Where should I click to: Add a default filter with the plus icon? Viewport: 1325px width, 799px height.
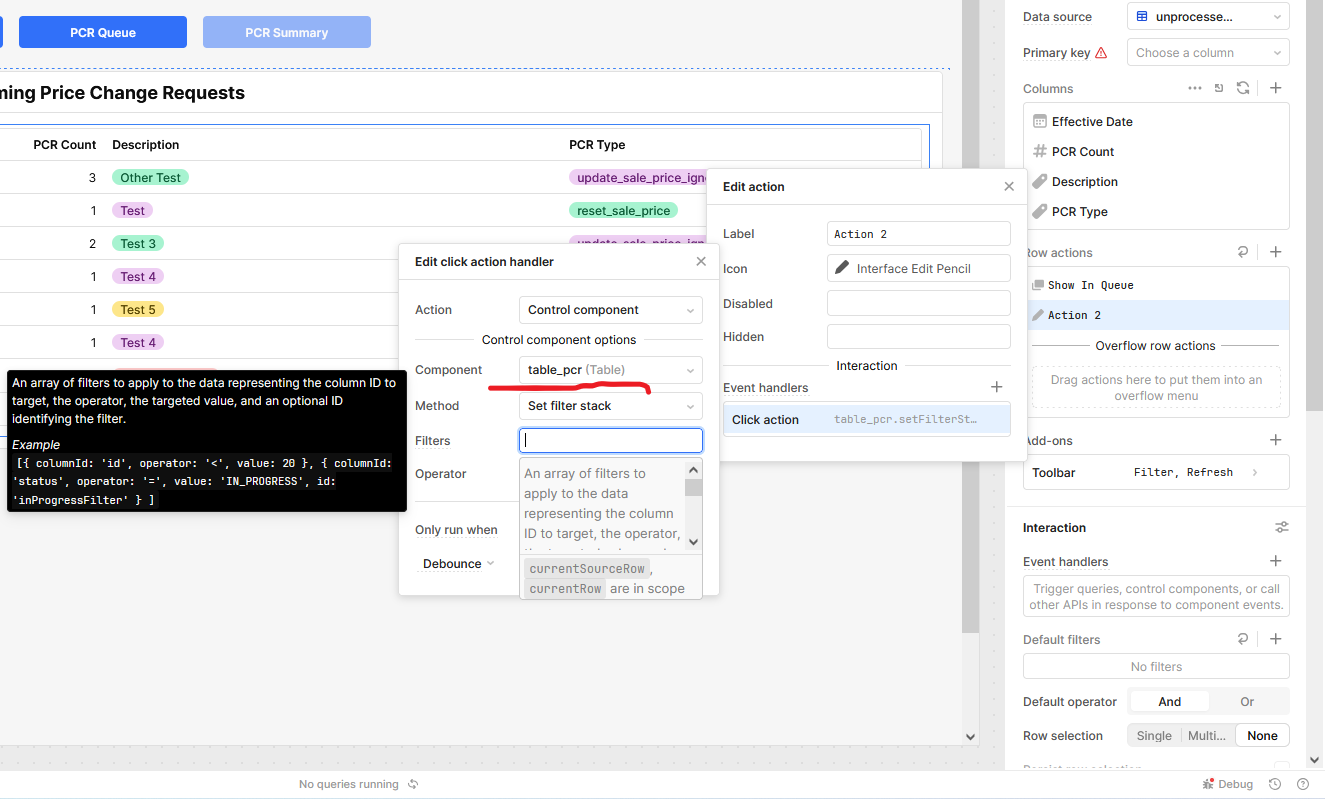point(1276,639)
